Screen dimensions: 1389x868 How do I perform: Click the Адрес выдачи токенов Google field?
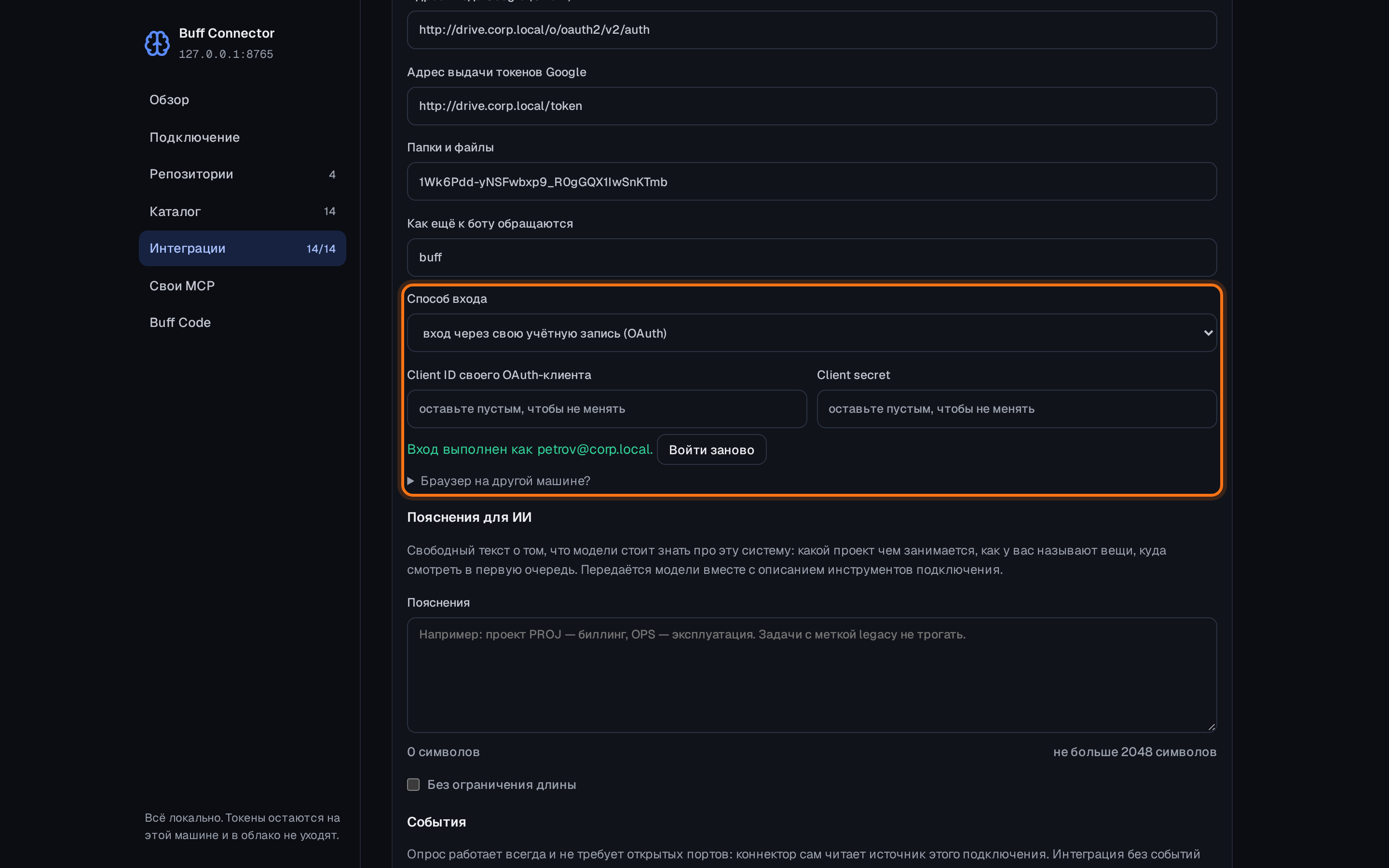point(812,106)
